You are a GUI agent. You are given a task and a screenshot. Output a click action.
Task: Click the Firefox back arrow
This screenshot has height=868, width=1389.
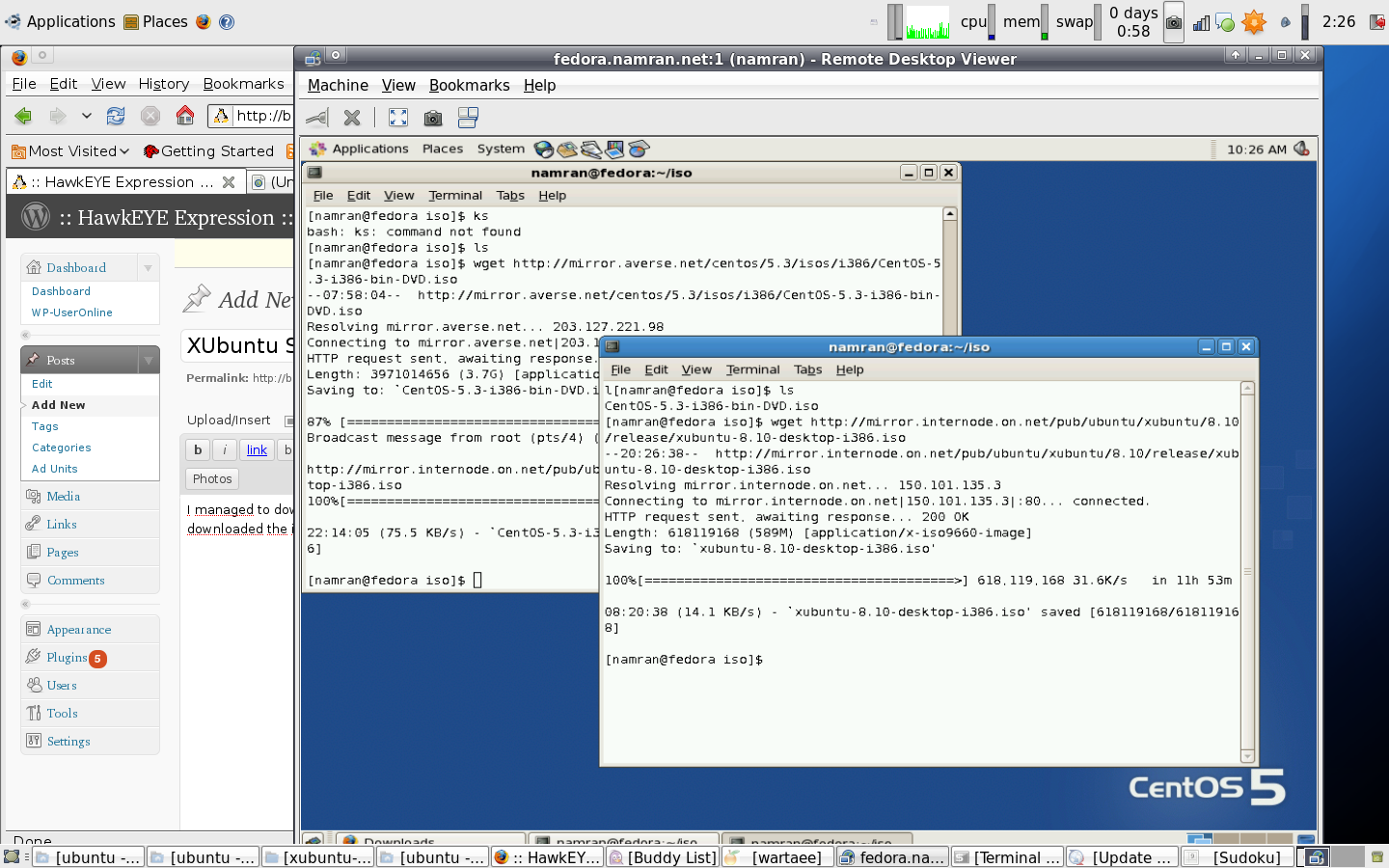coord(24,116)
